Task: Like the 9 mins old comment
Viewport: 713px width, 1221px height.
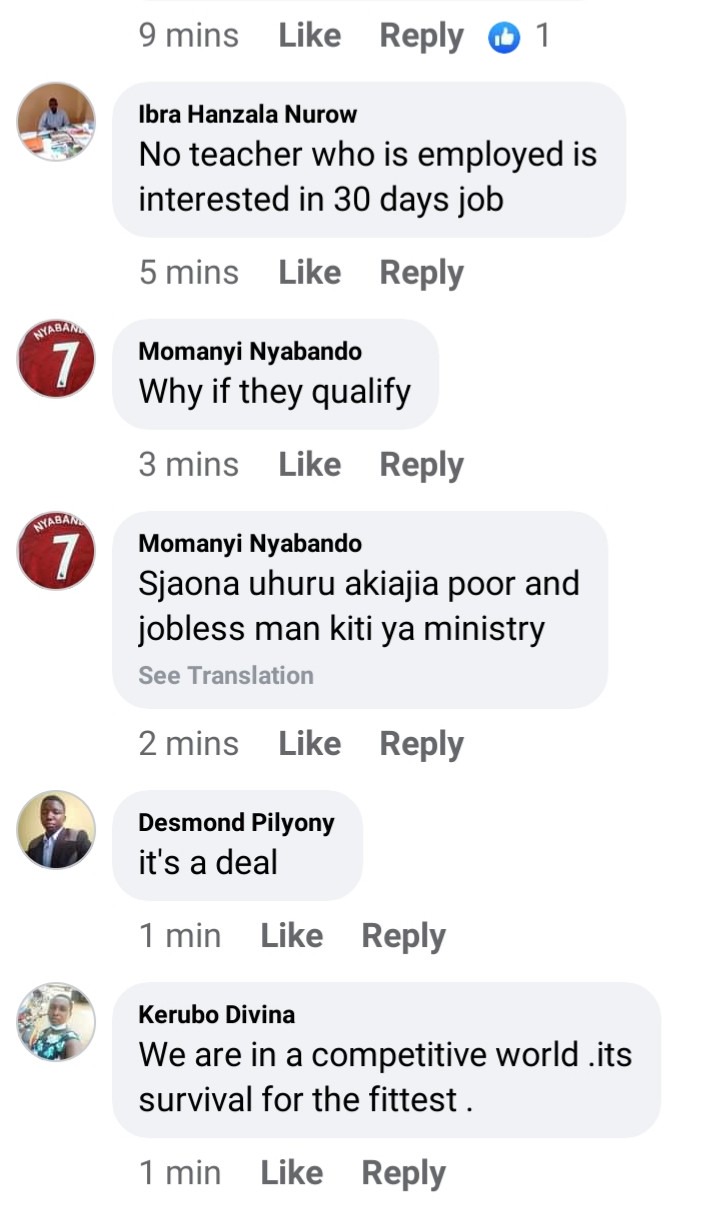Action: [309, 36]
